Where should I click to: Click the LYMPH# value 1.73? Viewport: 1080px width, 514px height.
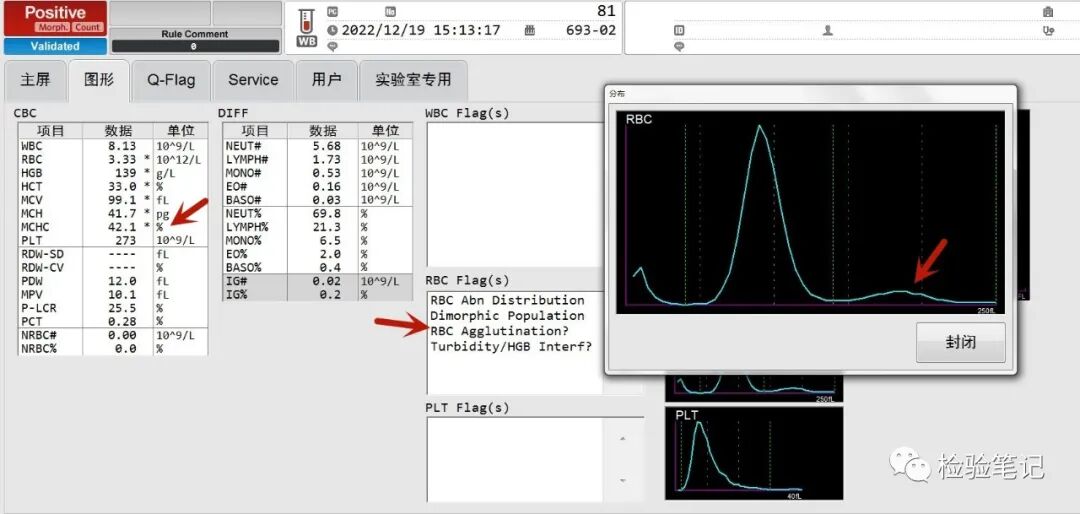[326, 160]
